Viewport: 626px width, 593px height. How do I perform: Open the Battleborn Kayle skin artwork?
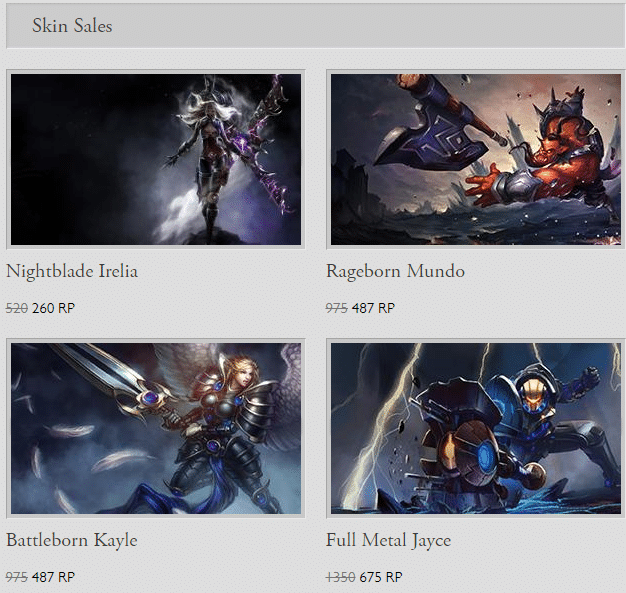click(156, 428)
